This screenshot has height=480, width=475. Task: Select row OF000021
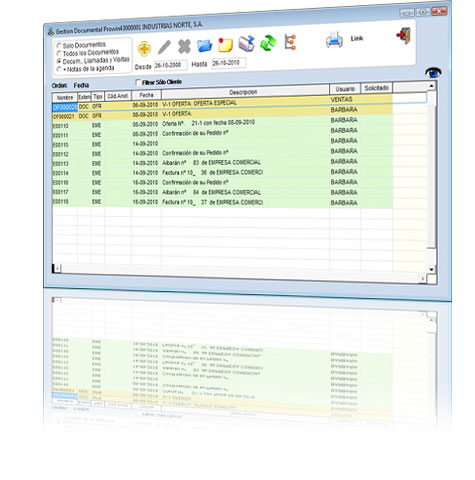pos(222,114)
